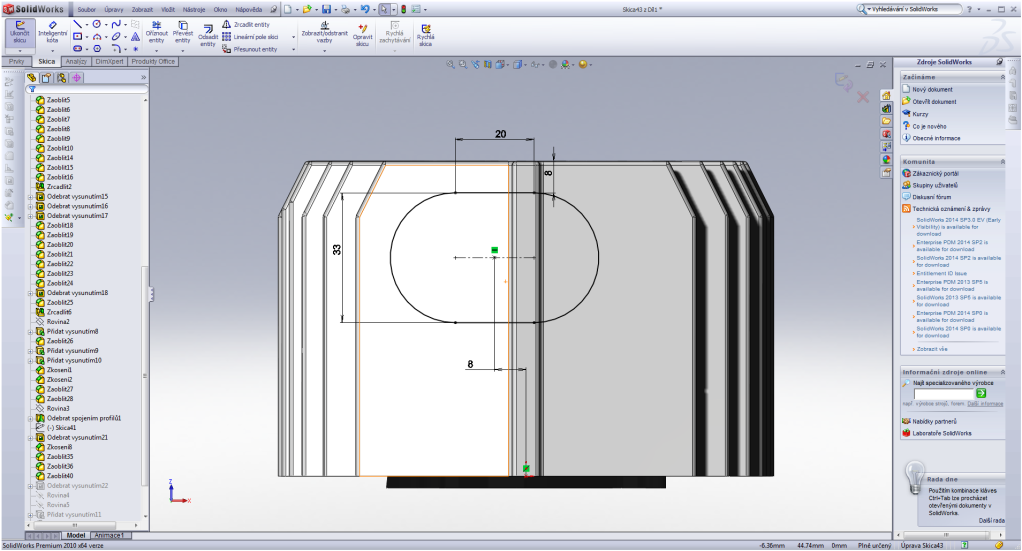Select the Line sketch tool
Viewport: 1022px width, 551px height.
coord(78,24)
